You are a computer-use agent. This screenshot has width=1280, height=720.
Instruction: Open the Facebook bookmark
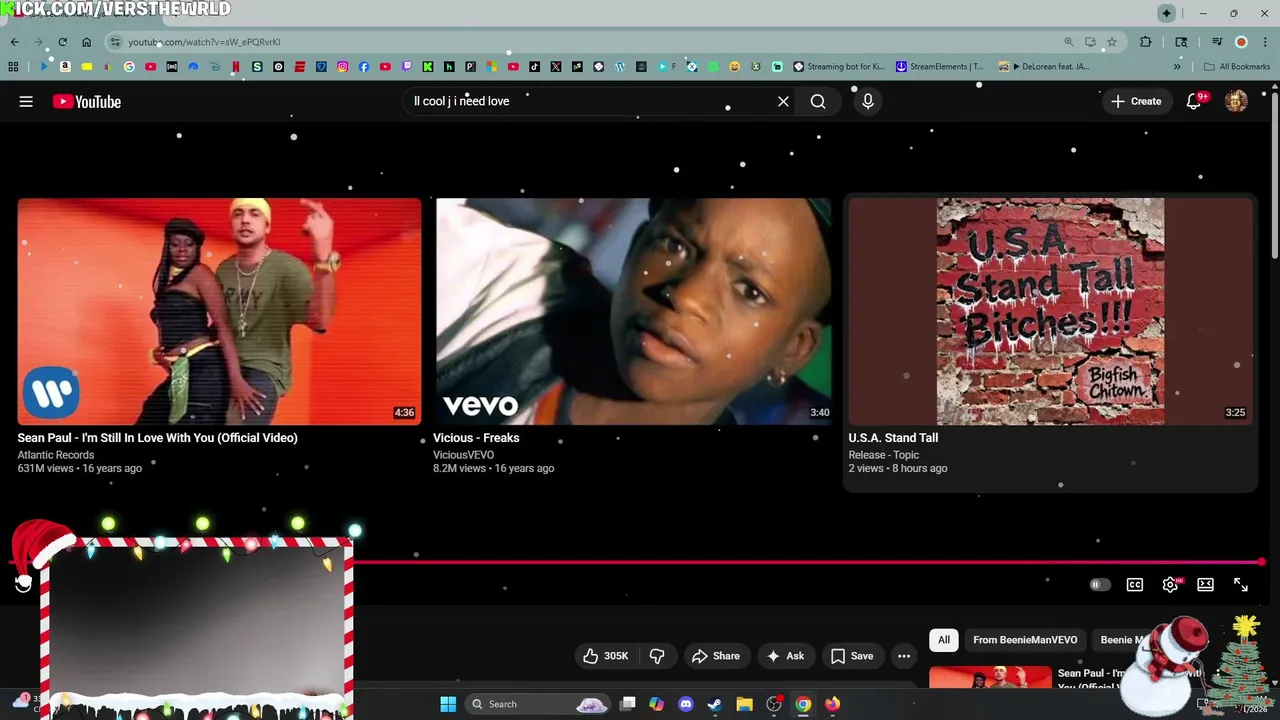pyautogui.click(x=363, y=67)
